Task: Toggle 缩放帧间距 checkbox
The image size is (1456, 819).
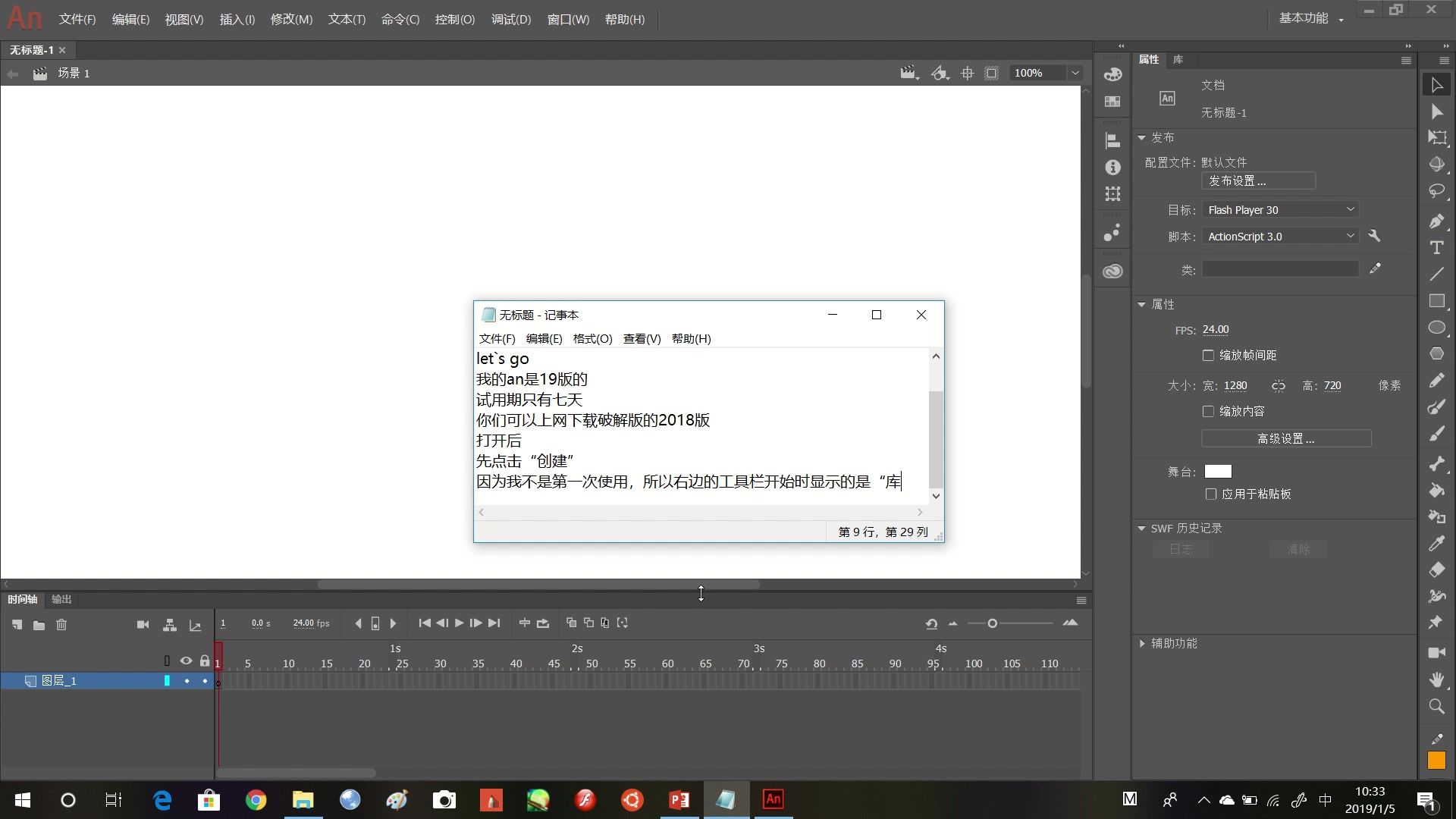Action: pos(1209,354)
